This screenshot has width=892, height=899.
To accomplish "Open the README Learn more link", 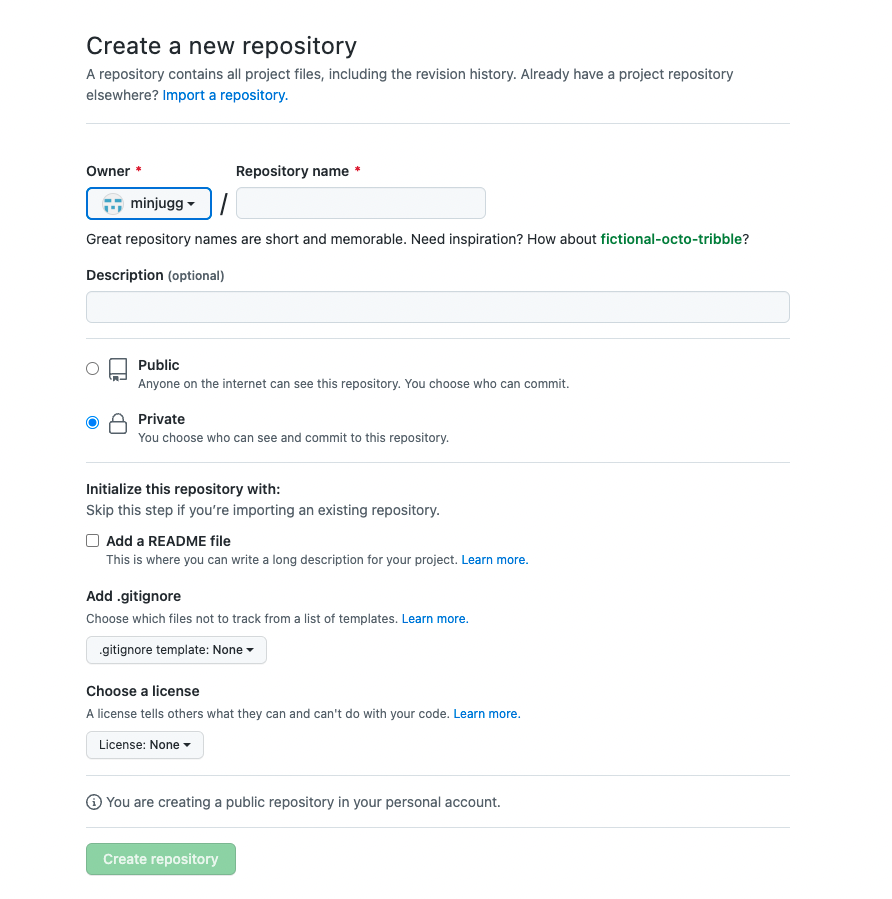I will pos(495,560).
